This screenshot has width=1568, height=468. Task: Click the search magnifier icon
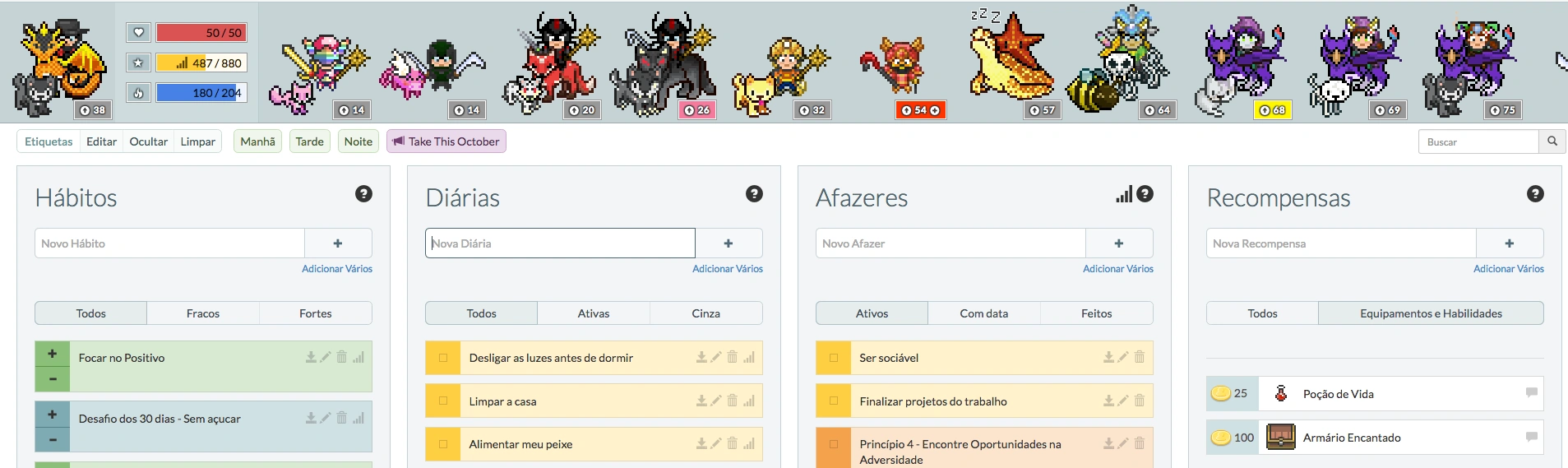[x=1552, y=141]
